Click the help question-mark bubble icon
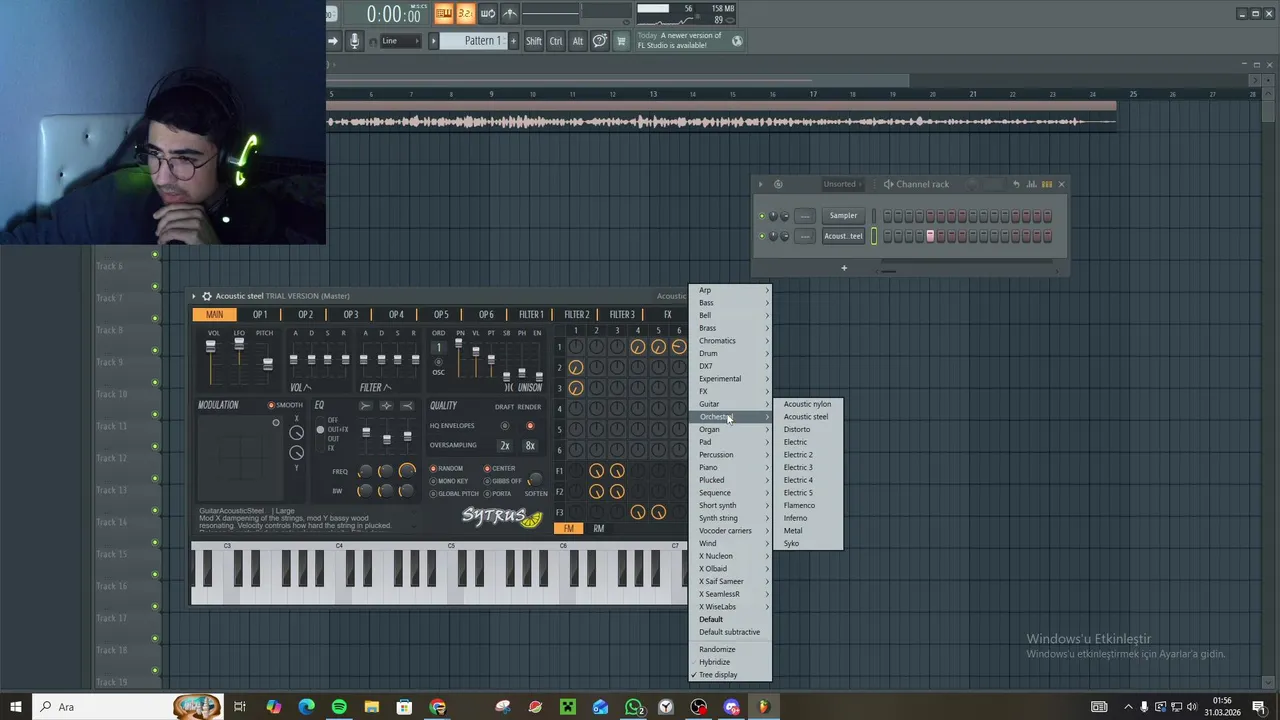Image resolution: width=1280 pixels, height=720 pixels. coord(599,41)
